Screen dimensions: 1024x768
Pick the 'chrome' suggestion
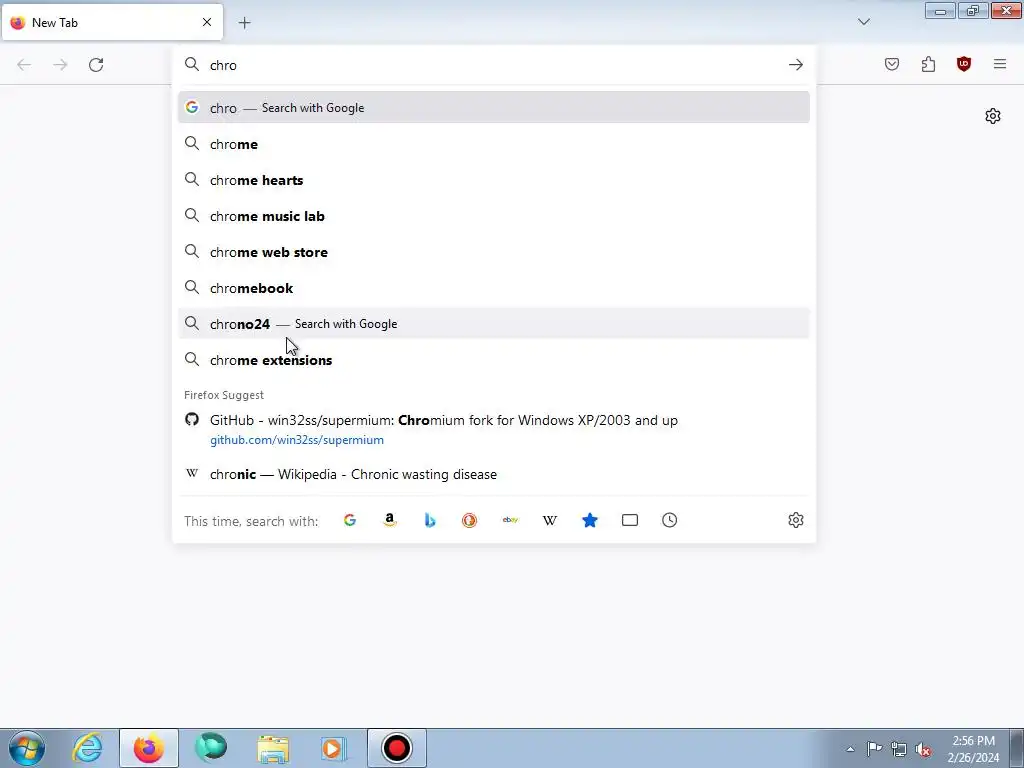pos(493,144)
